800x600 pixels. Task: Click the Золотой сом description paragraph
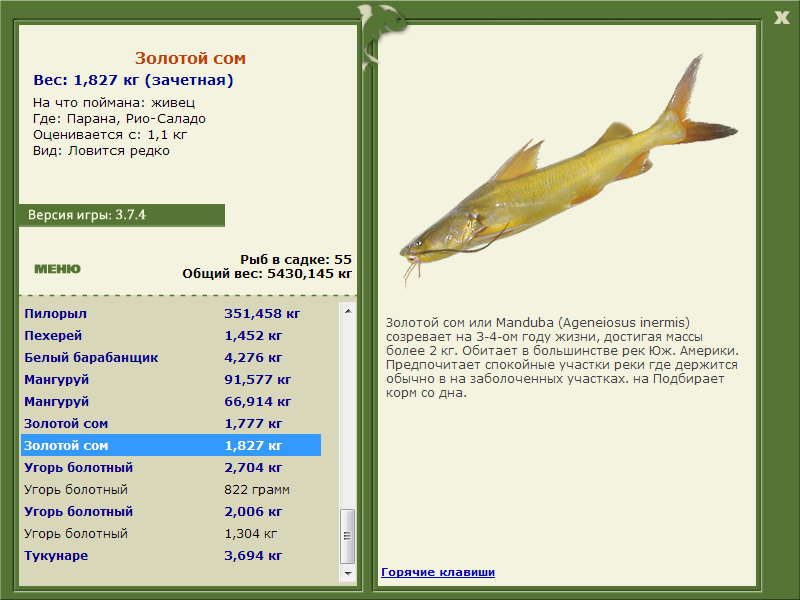[x=562, y=358]
